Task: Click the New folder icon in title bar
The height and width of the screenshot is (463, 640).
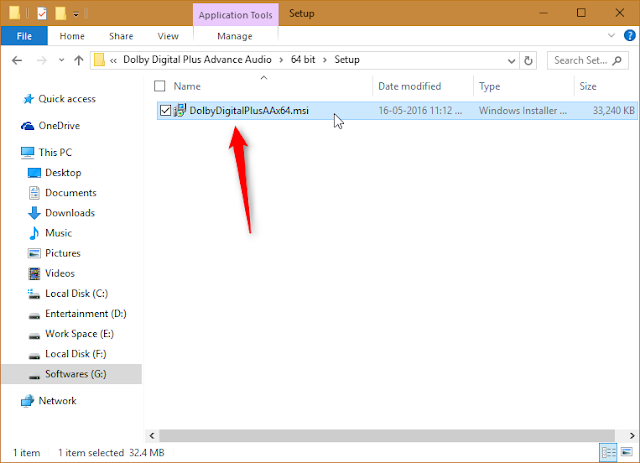Action: click(x=60, y=13)
